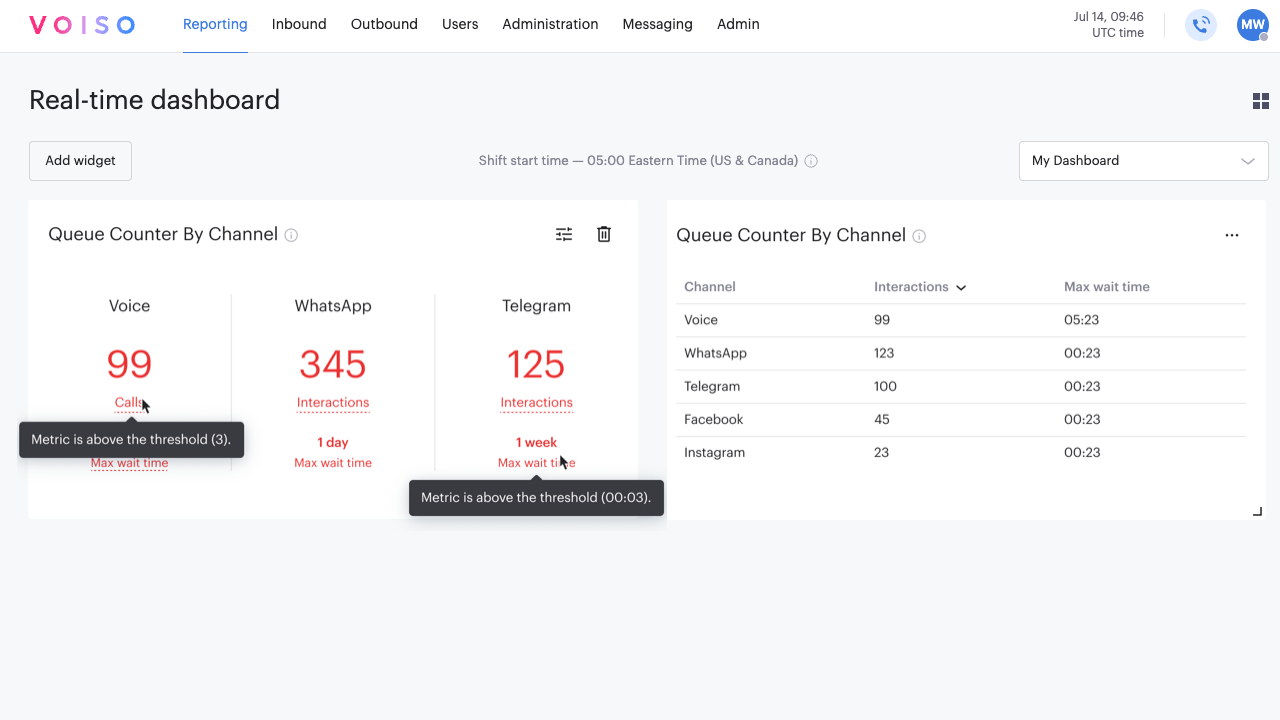
Task: Click Interactions label under Telegram
Action: click(537, 403)
